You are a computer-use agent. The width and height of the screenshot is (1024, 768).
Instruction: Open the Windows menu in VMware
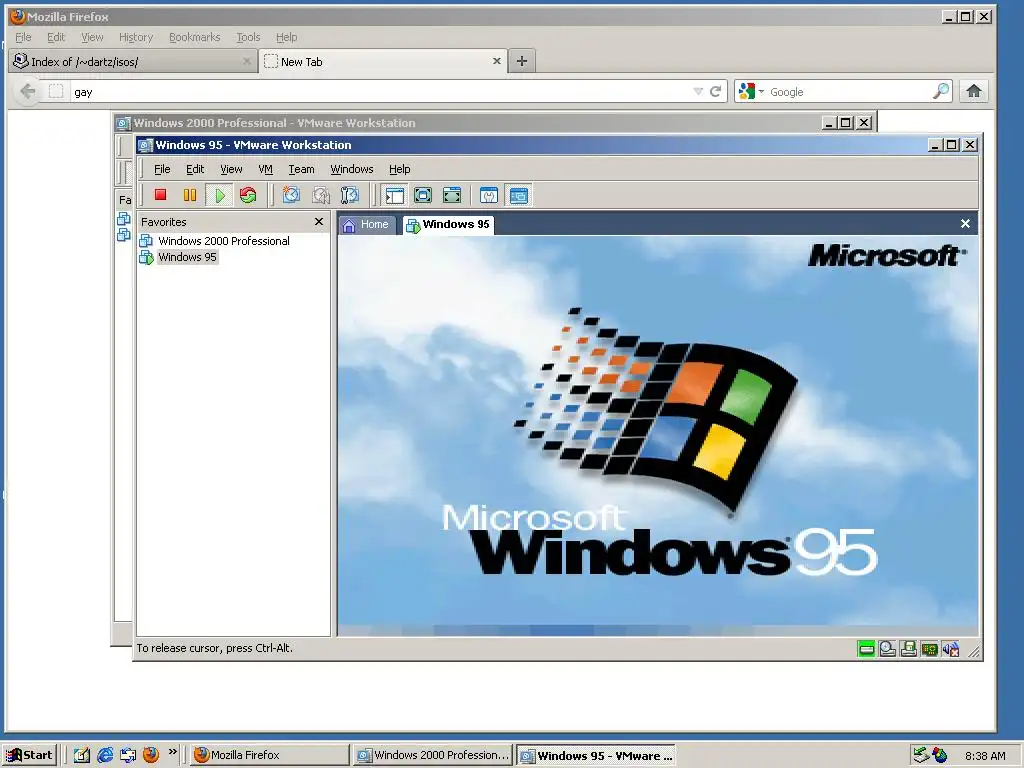[x=351, y=169]
